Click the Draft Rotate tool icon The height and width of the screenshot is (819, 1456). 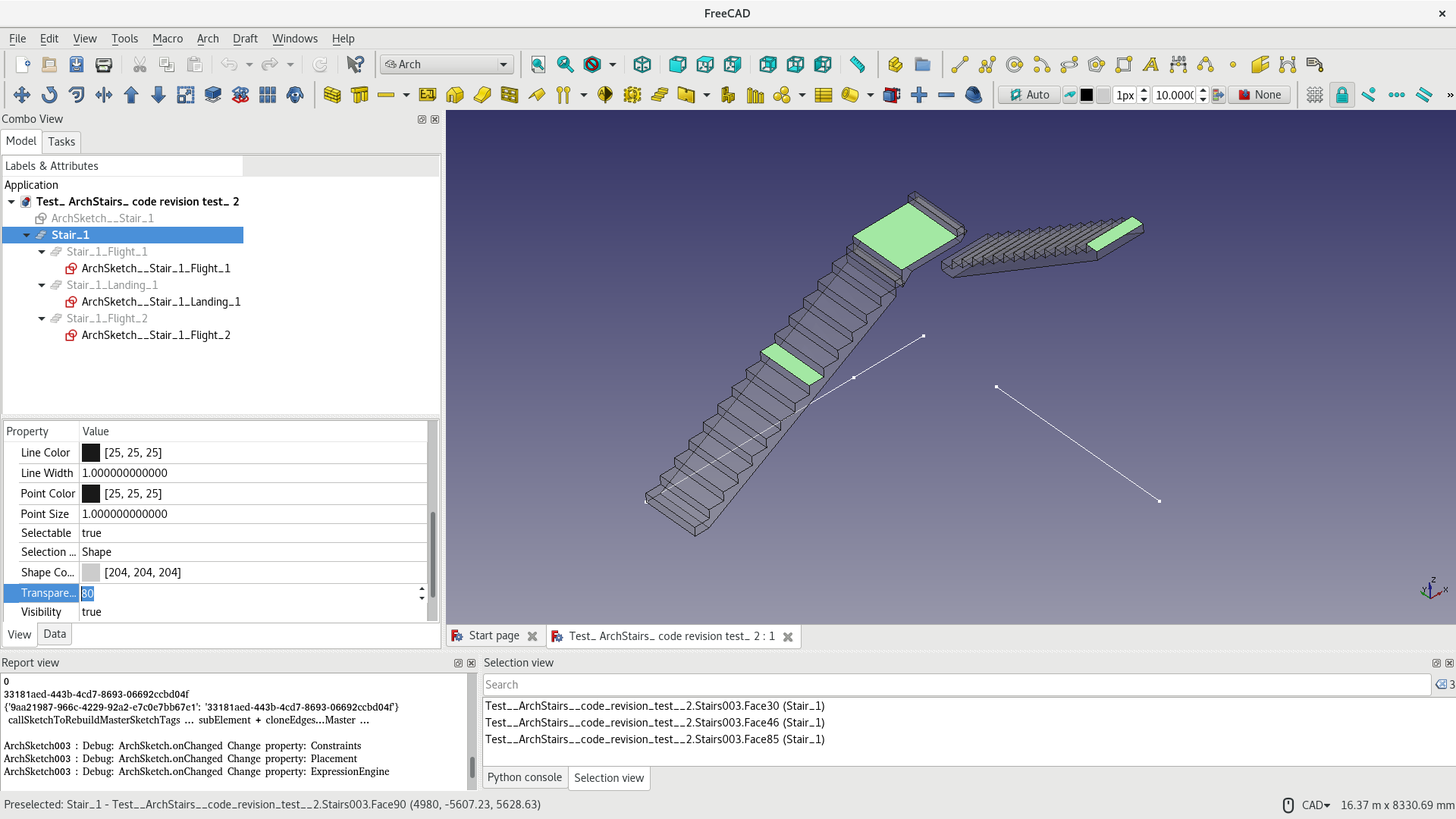click(x=49, y=95)
